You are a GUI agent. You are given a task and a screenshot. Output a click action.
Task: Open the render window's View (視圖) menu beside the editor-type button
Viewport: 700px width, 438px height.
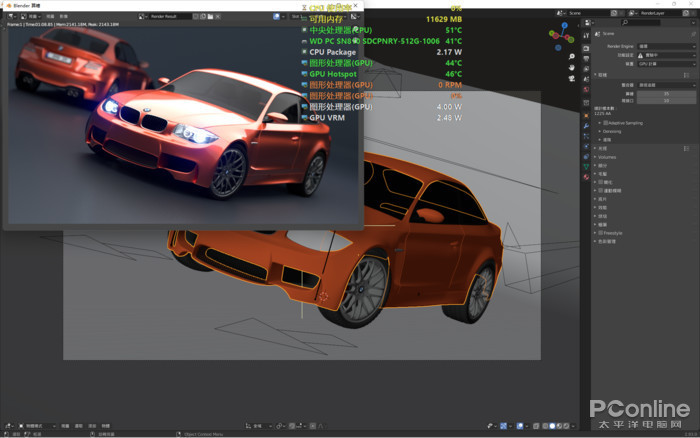tap(50, 17)
